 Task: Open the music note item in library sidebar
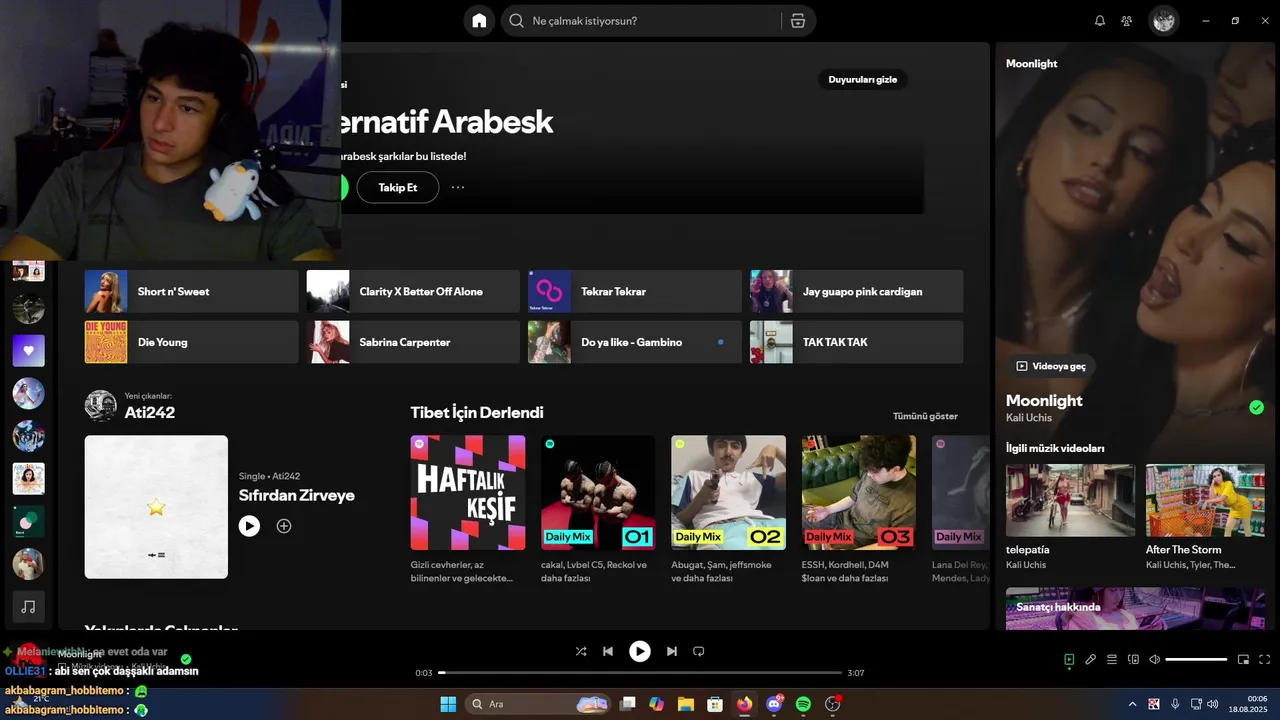(28, 607)
